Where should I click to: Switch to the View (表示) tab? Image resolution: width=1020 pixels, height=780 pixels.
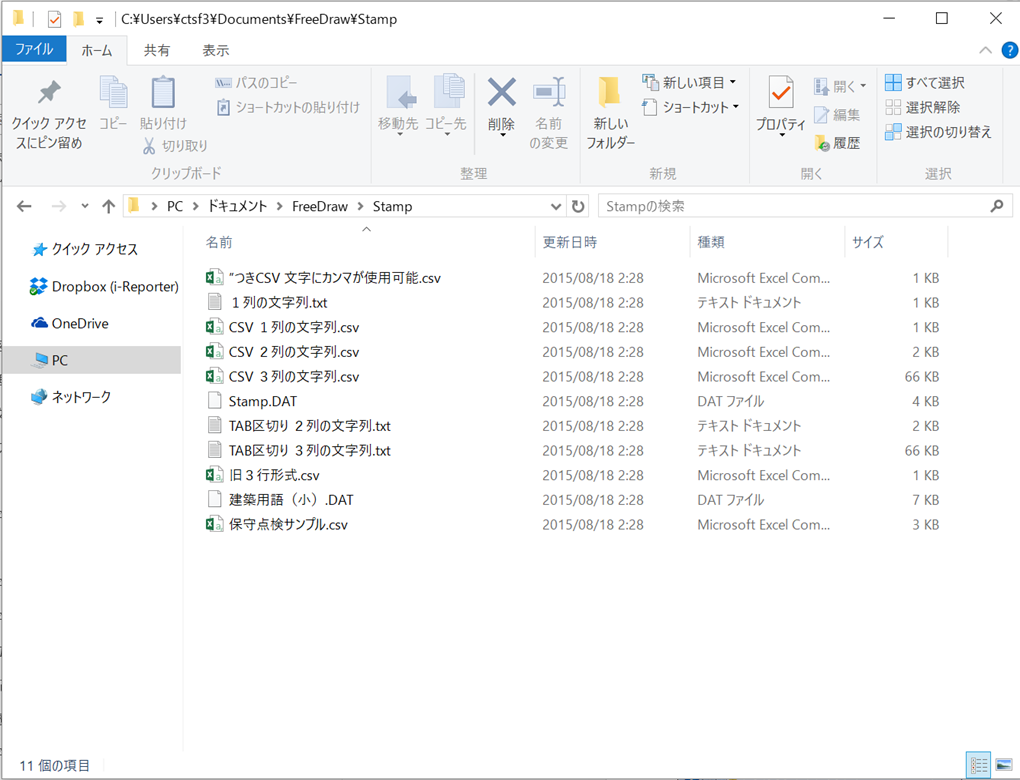click(215, 50)
